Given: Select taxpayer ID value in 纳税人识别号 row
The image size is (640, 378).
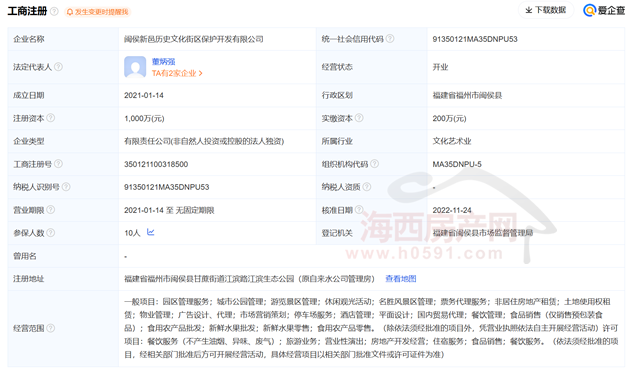Looking at the screenshot, I should pos(167,187).
